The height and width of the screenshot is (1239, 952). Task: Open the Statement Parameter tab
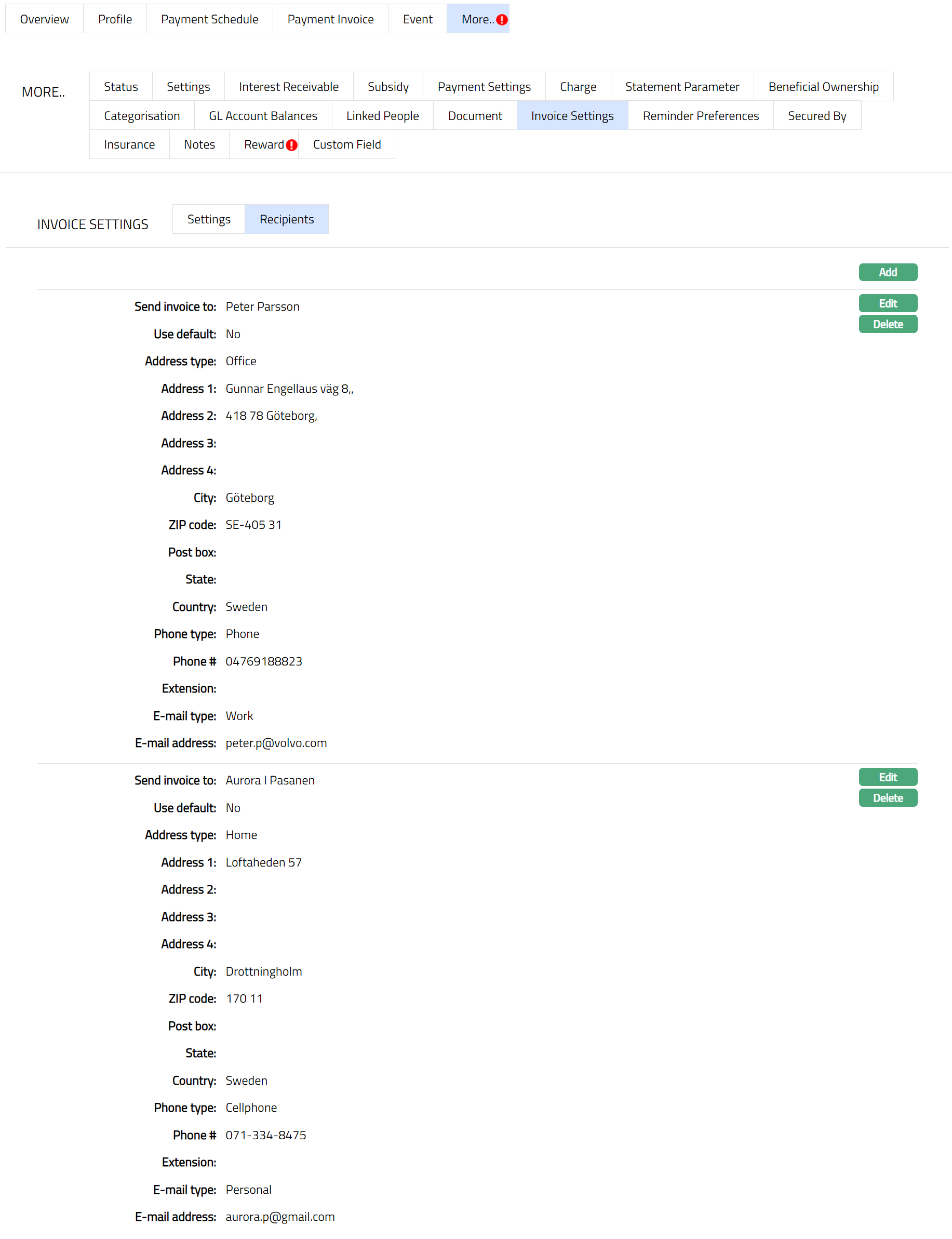[x=682, y=87]
